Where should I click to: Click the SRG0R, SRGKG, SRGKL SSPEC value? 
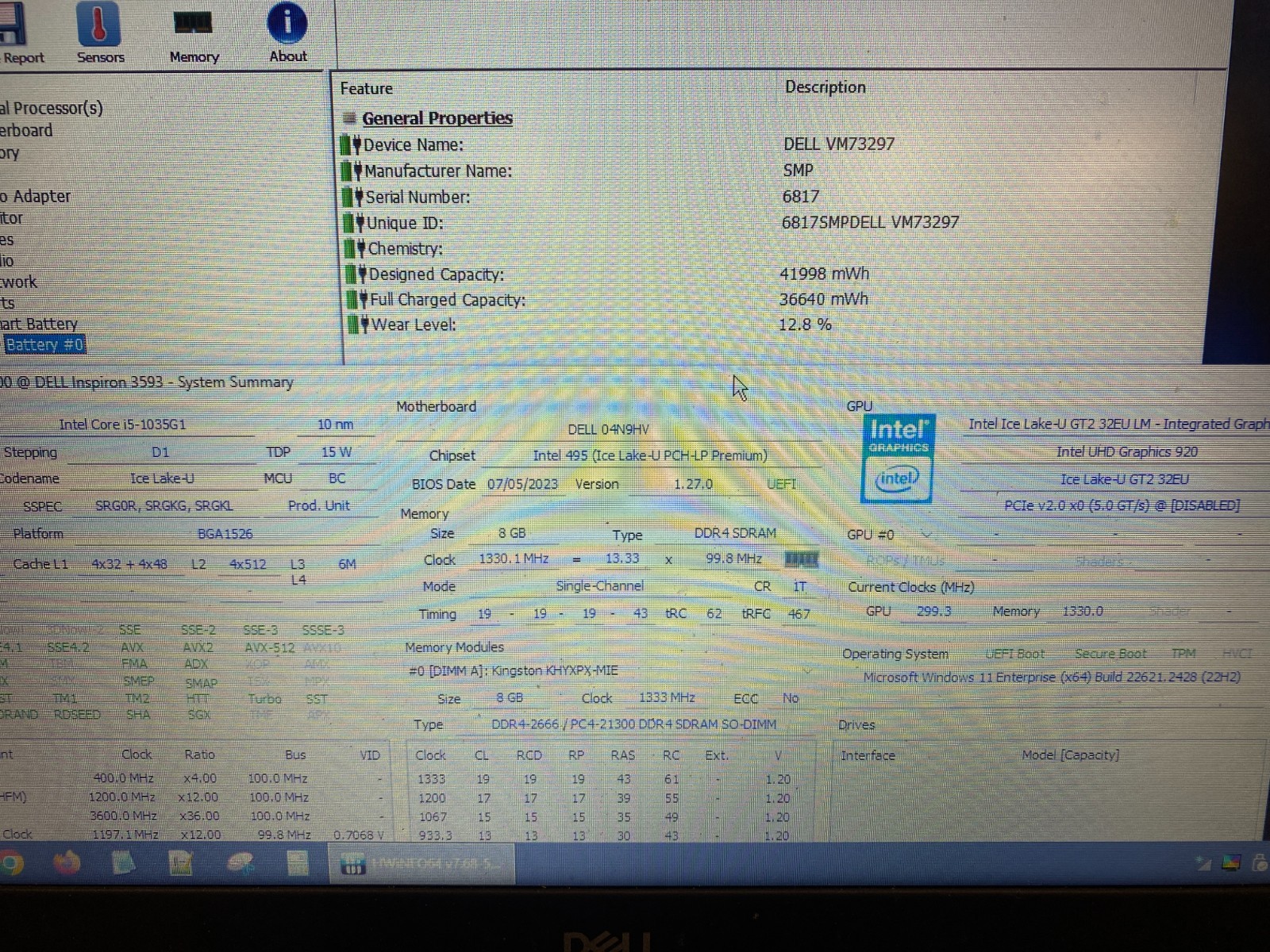(164, 506)
